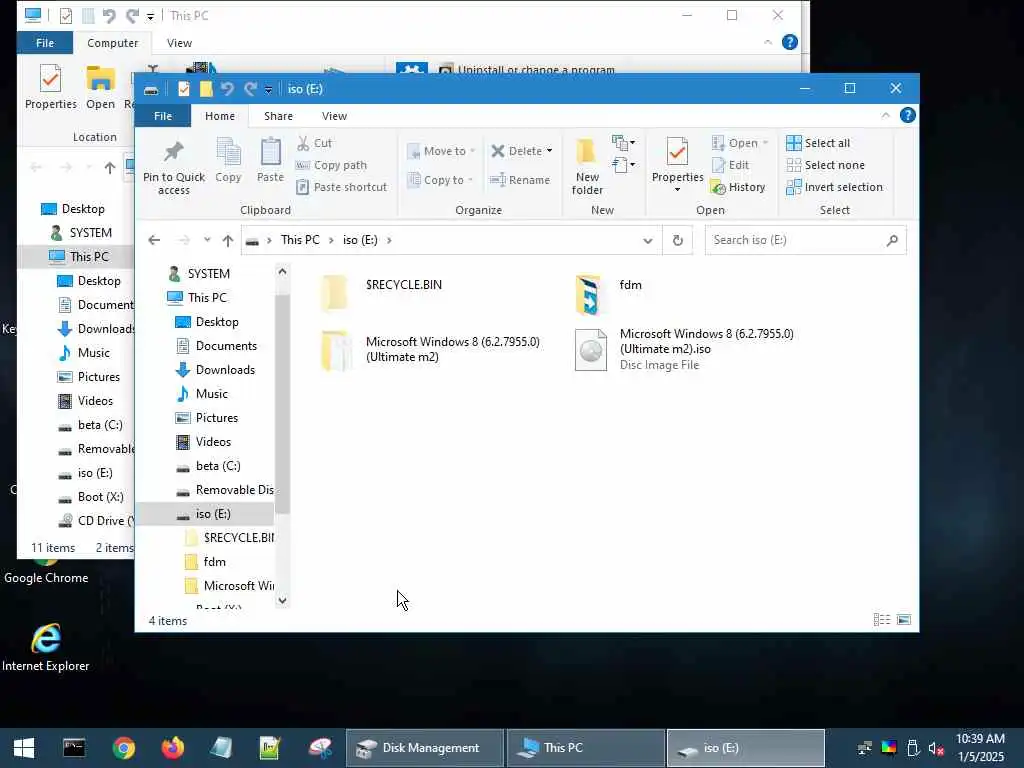Open New item dropdown in ribbon
Viewport: 1024px width, 768px height.
[624, 142]
